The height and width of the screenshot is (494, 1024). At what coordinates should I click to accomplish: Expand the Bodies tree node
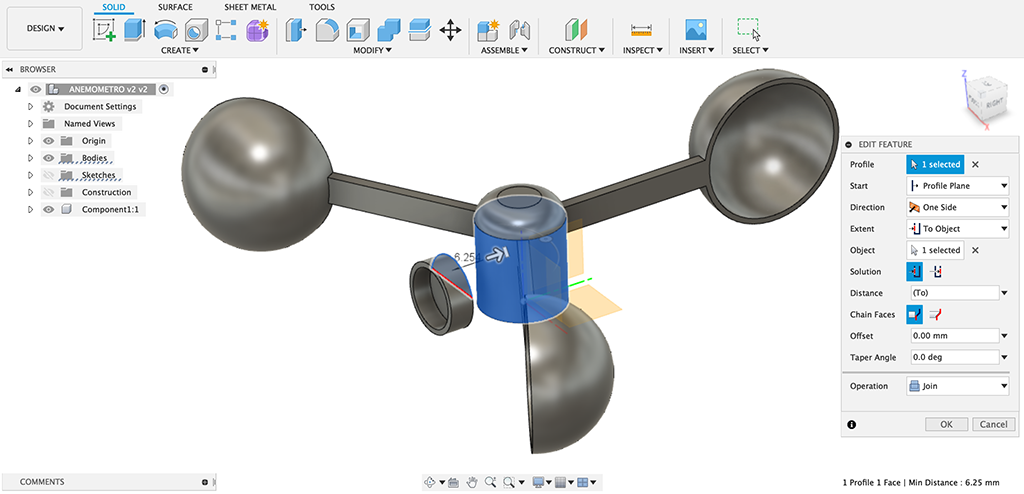tap(30, 158)
